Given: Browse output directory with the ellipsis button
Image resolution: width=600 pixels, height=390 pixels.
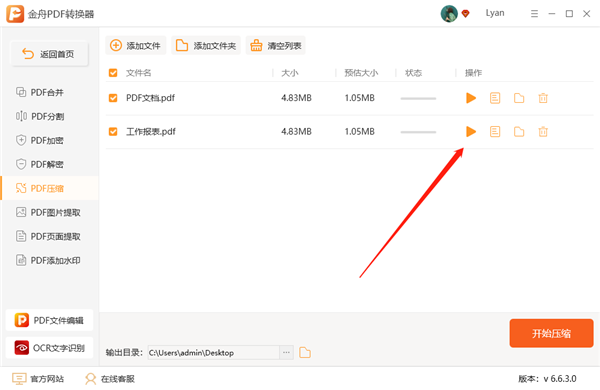Looking at the screenshot, I should tap(286, 352).
